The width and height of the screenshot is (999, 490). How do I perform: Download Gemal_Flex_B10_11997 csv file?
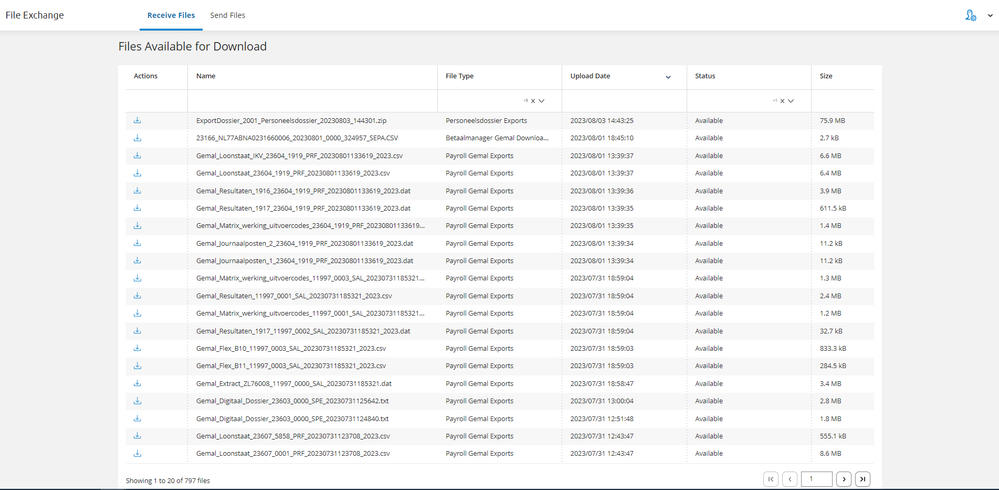point(137,348)
